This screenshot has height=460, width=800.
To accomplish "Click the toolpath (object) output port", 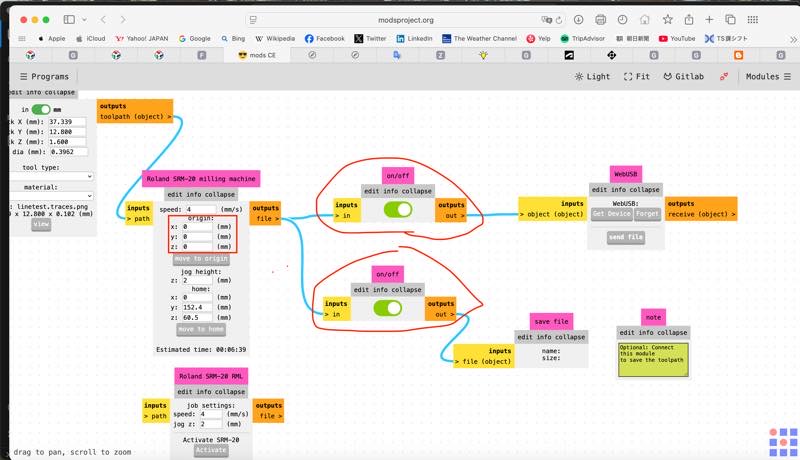I will coord(135,117).
